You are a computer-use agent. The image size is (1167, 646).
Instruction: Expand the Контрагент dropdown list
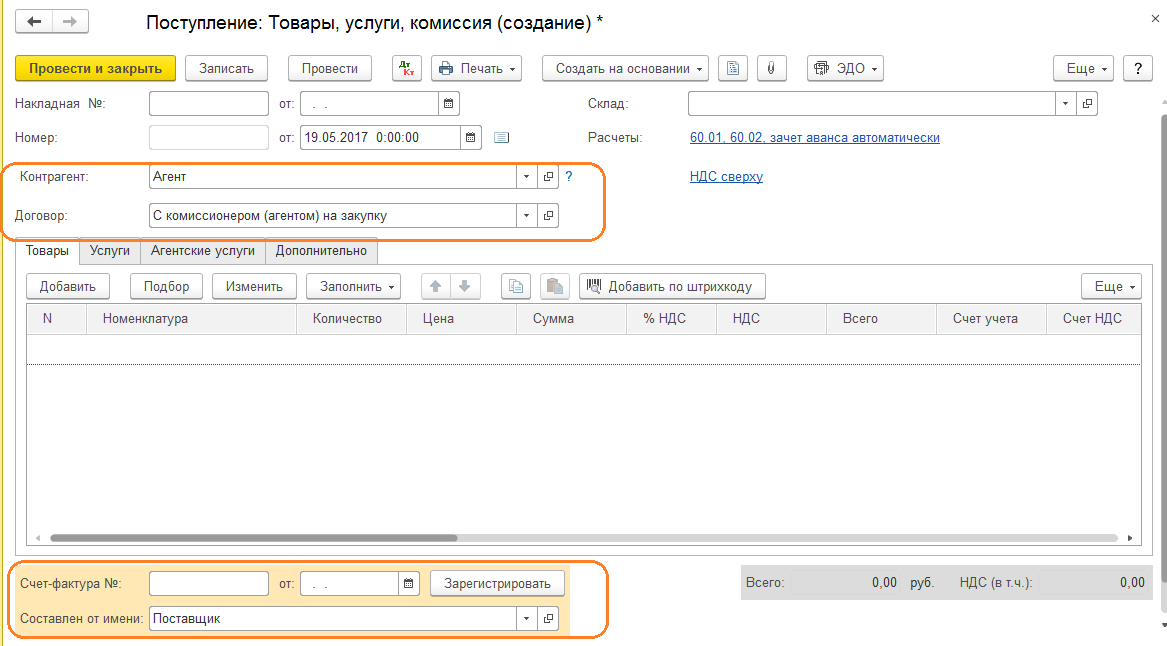(x=526, y=176)
